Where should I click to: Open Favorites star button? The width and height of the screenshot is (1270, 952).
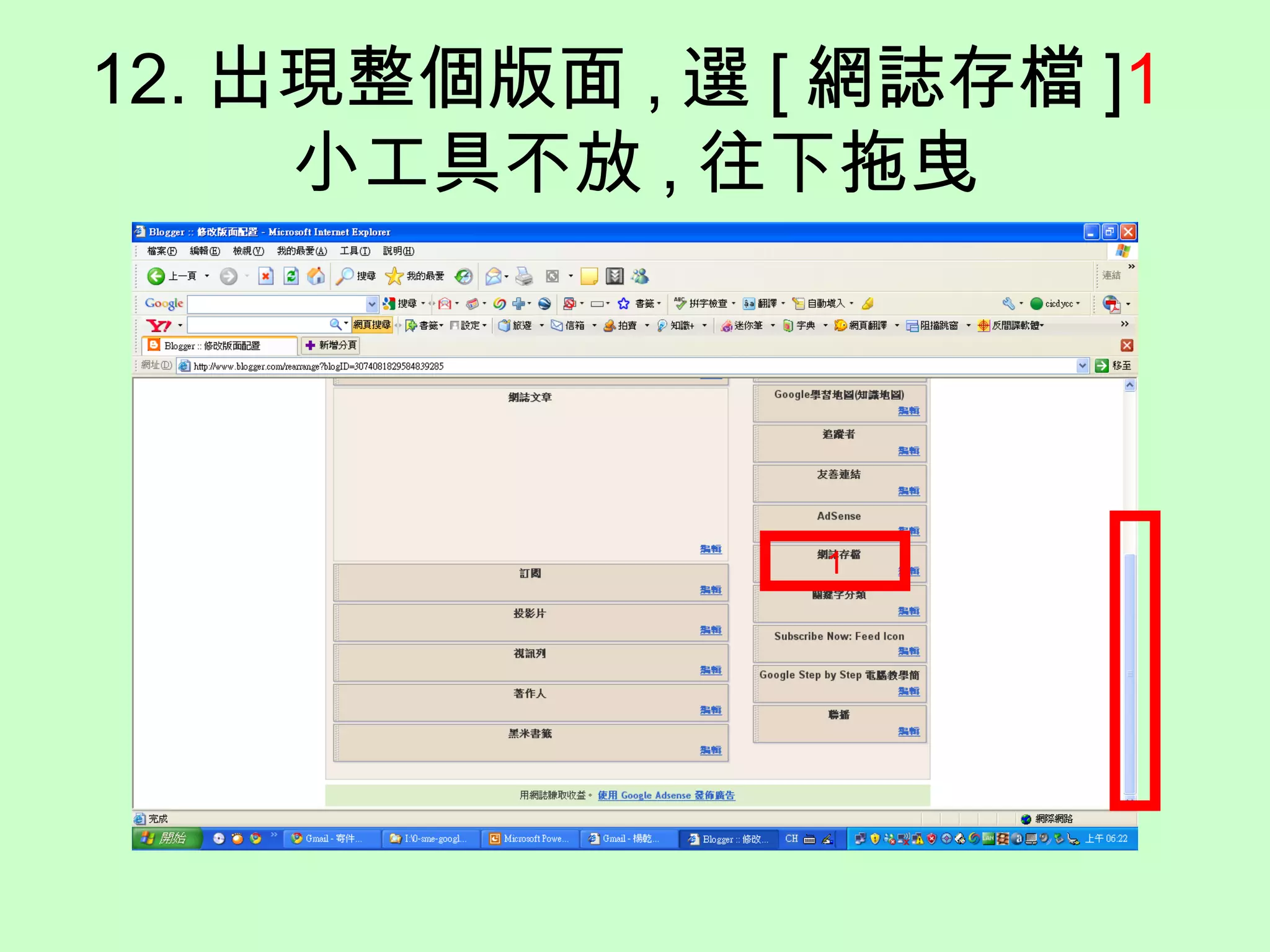tap(394, 276)
